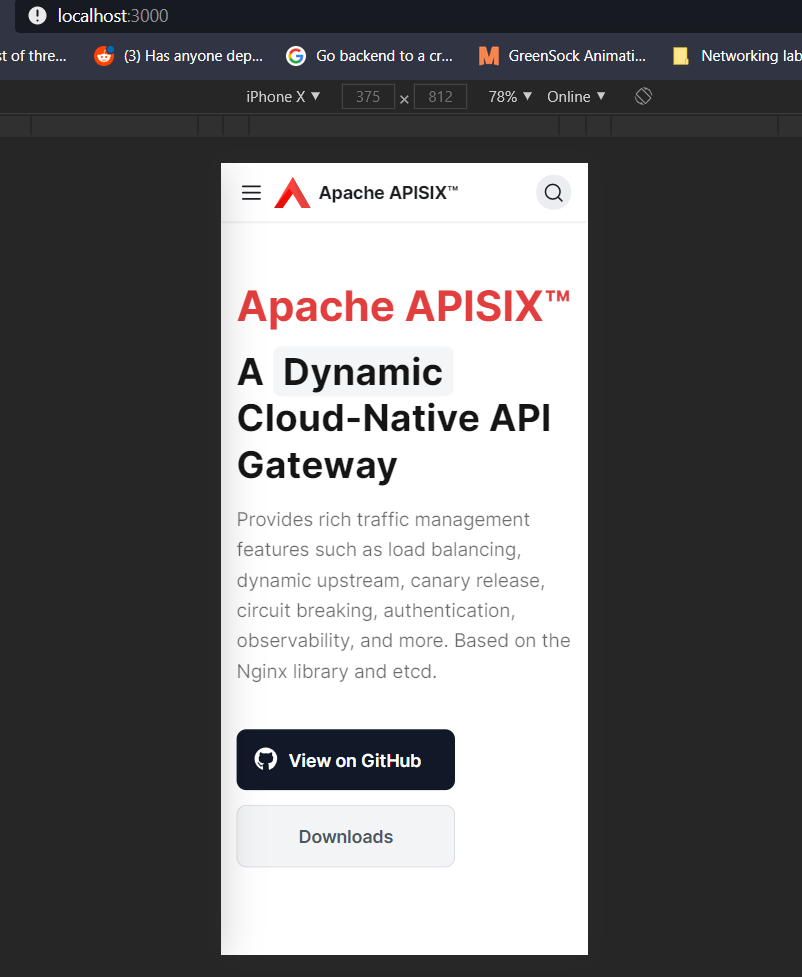Click the 'Provides rich traffic management' line
The height and width of the screenshot is (977, 802).
(x=383, y=519)
